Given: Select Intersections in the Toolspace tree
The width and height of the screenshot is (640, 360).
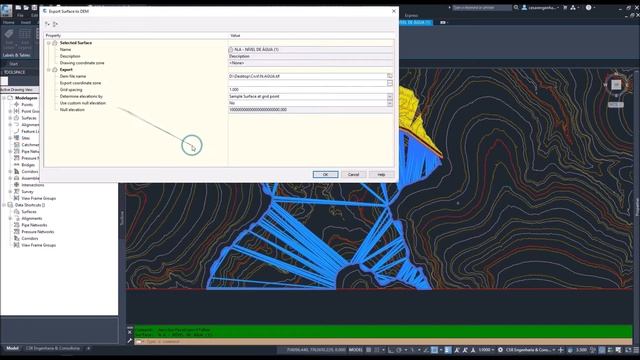Looking at the screenshot, I should click(x=33, y=185).
